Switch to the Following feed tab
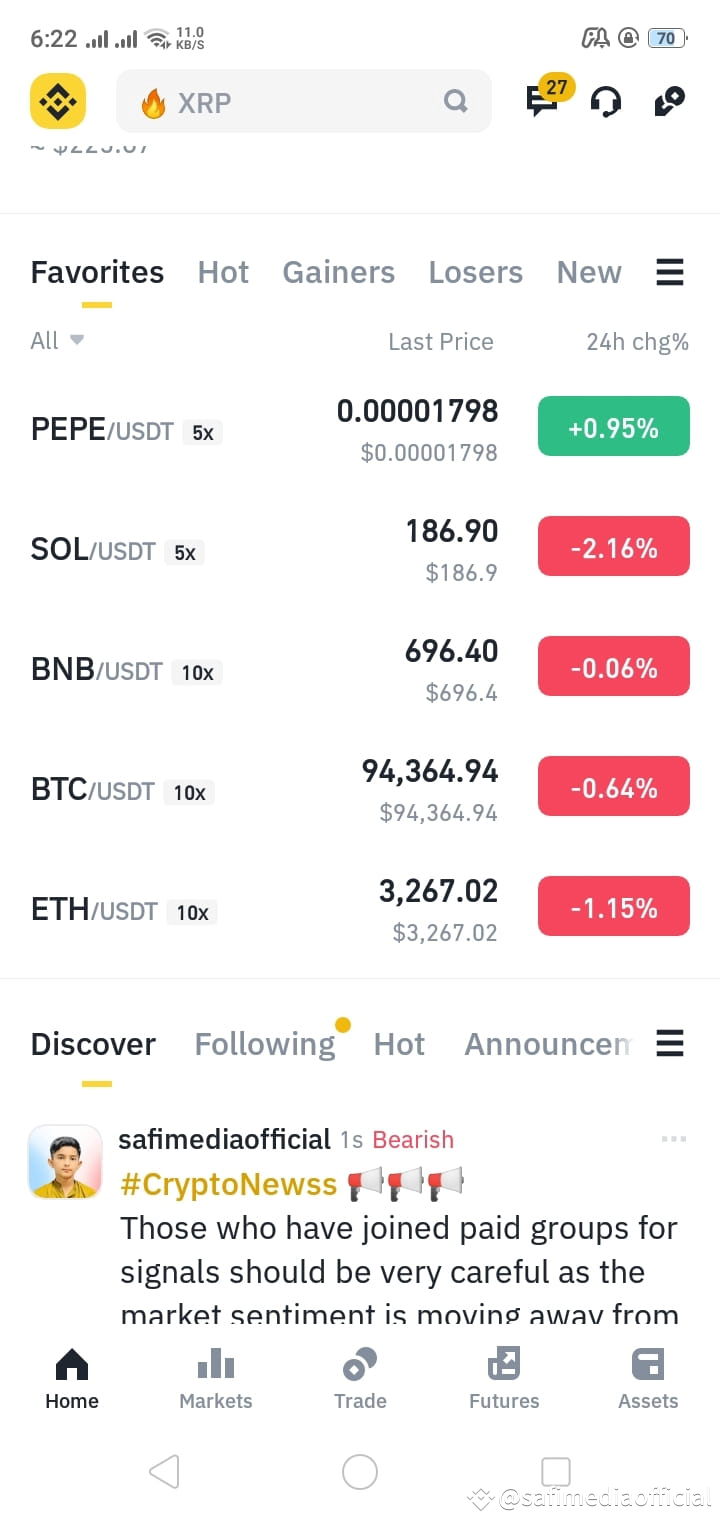 [x=265, y=1044]
